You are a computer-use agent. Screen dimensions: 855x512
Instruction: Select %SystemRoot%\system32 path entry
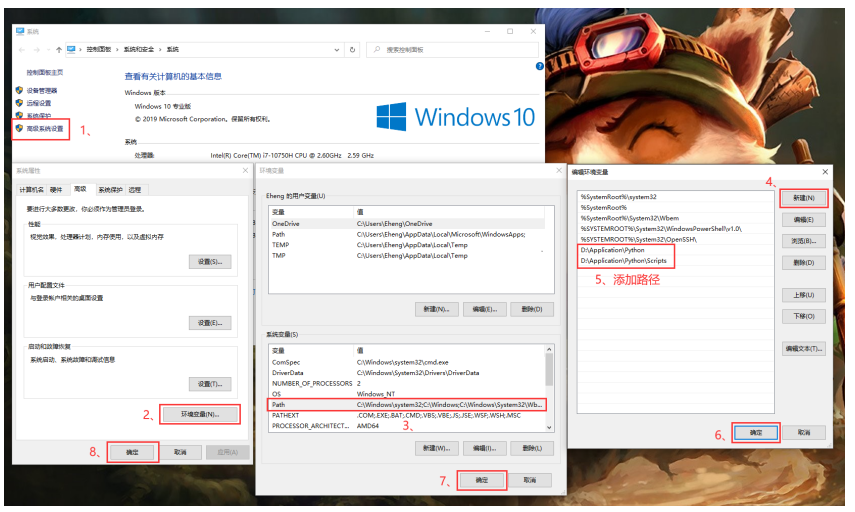(675, 197)
